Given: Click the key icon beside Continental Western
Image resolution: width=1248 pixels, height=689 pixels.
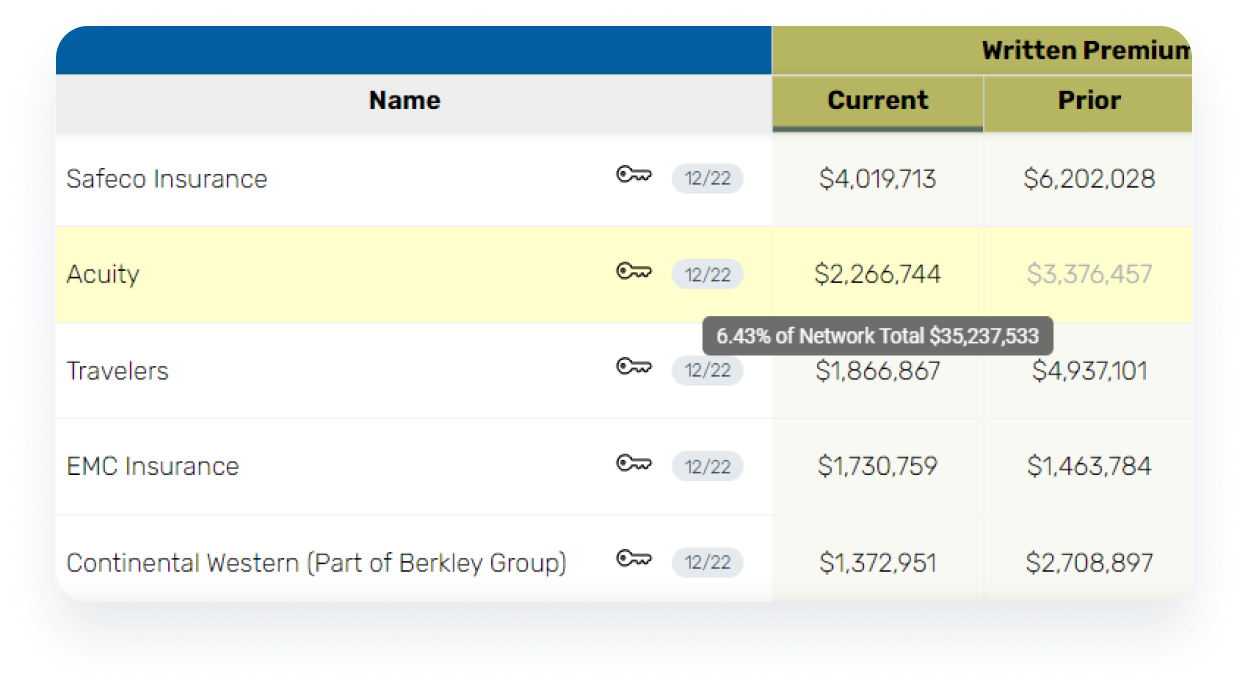Looking at the screenshot, I should pos(633,559).
